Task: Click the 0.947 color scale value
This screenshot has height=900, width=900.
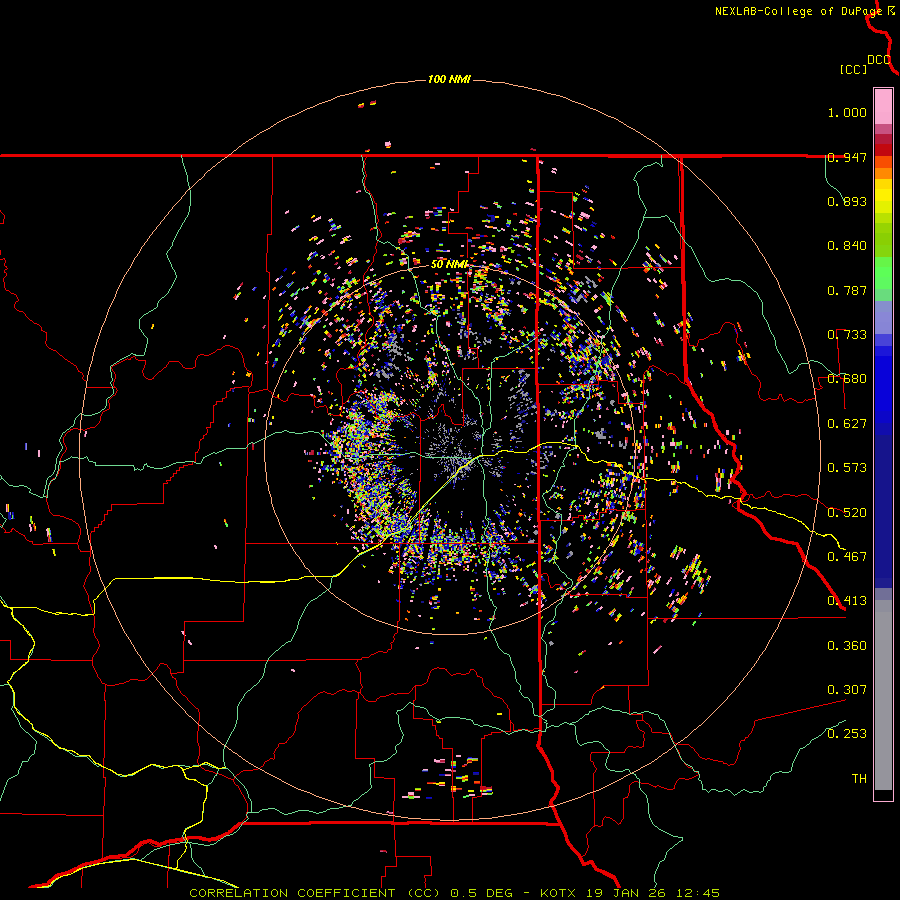Action: pyautogui.click(x=847, y=157)
